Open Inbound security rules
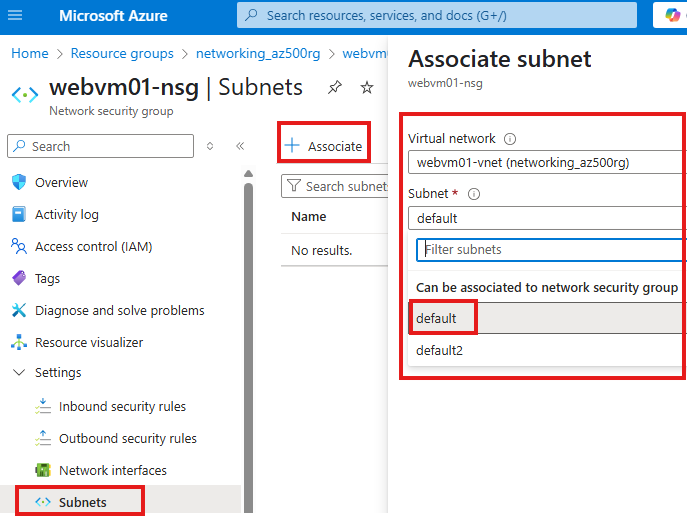 click(122, 406)
